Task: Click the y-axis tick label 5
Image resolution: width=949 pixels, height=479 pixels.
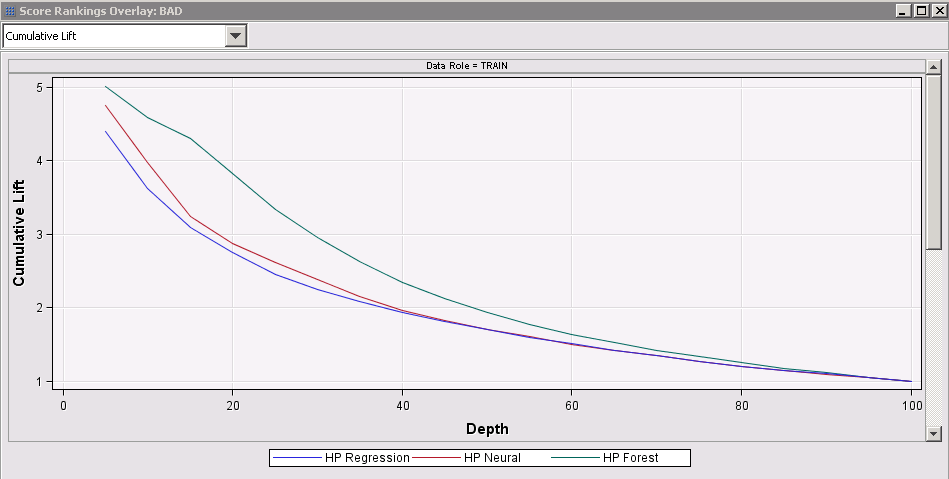Action: [x=39, y=87]
